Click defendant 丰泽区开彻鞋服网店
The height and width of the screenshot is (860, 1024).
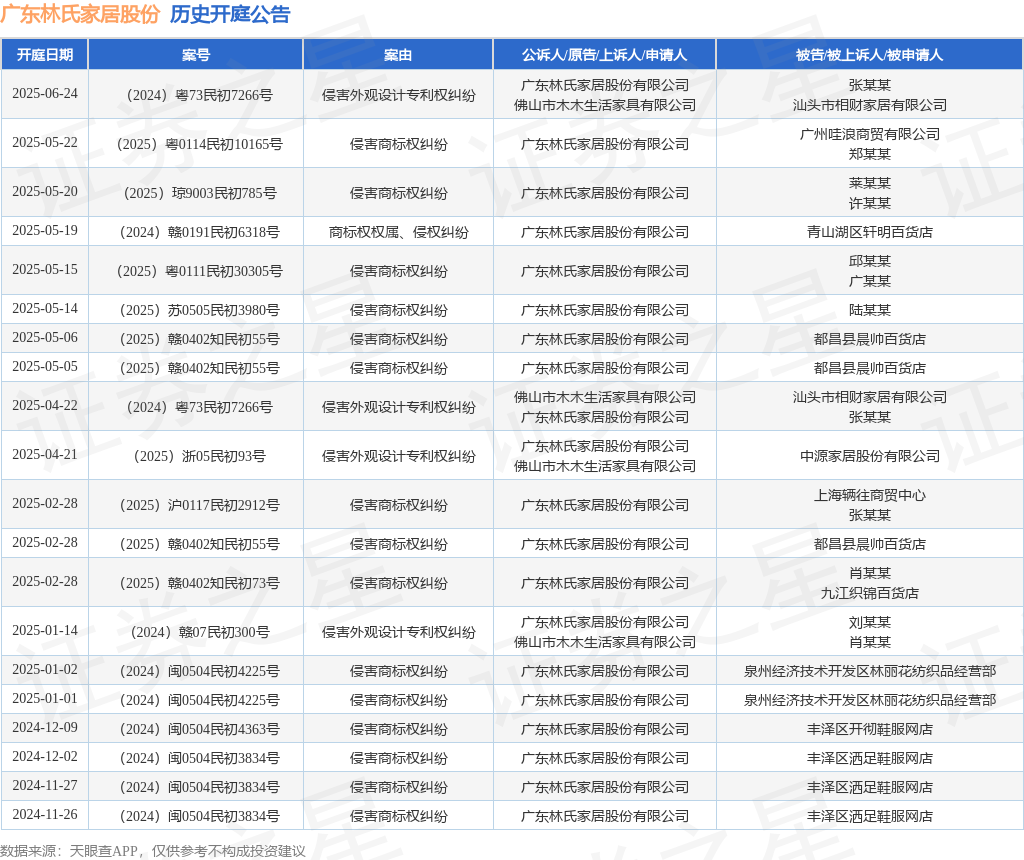[x=870, y=729]
